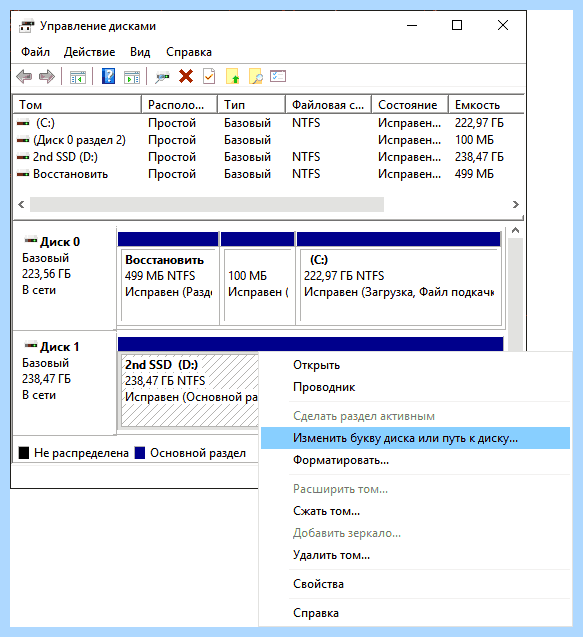Sort by the Том column header
The image size is (583, 637).
77,105
